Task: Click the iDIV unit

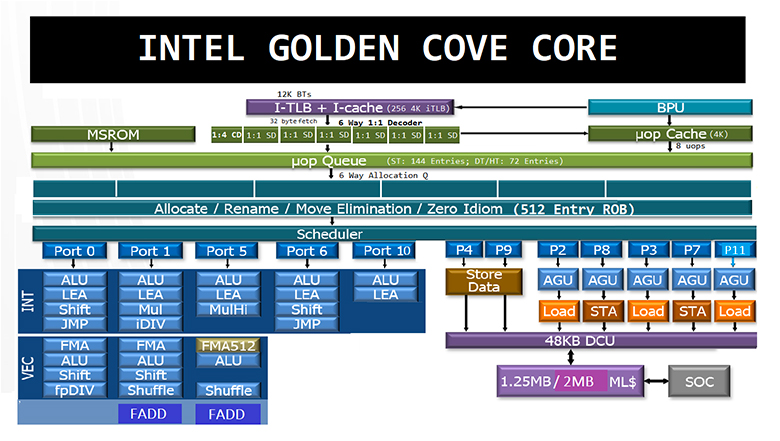Action: click(150, 324)
